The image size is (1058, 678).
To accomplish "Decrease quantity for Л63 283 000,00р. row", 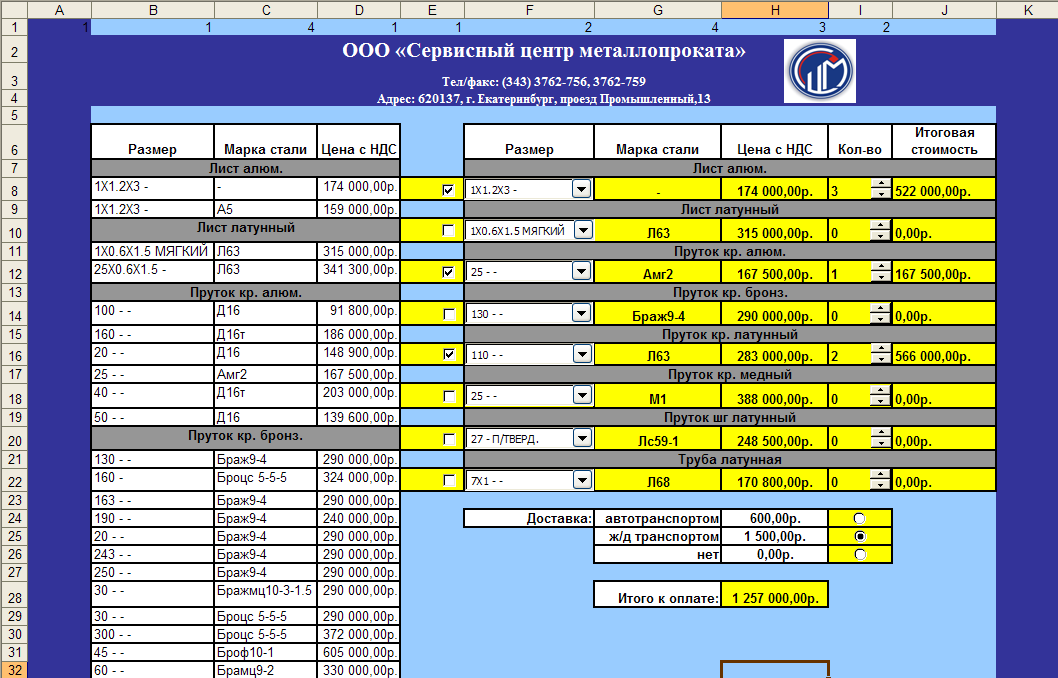I will pyautogui.click(x=880, y=359).
